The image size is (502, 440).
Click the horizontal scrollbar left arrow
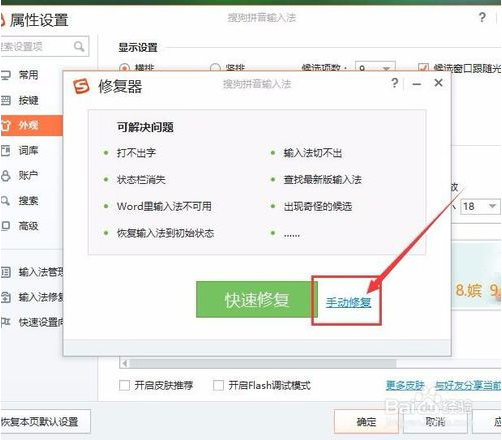tap(124, 363)
